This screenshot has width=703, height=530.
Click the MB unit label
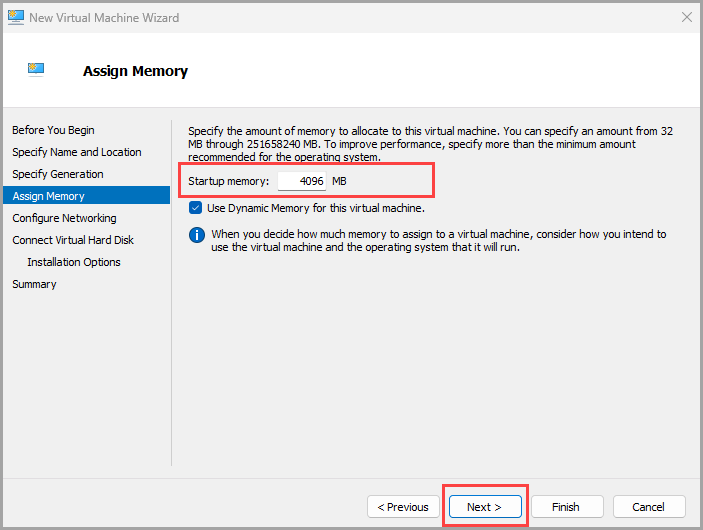point(339,181)
